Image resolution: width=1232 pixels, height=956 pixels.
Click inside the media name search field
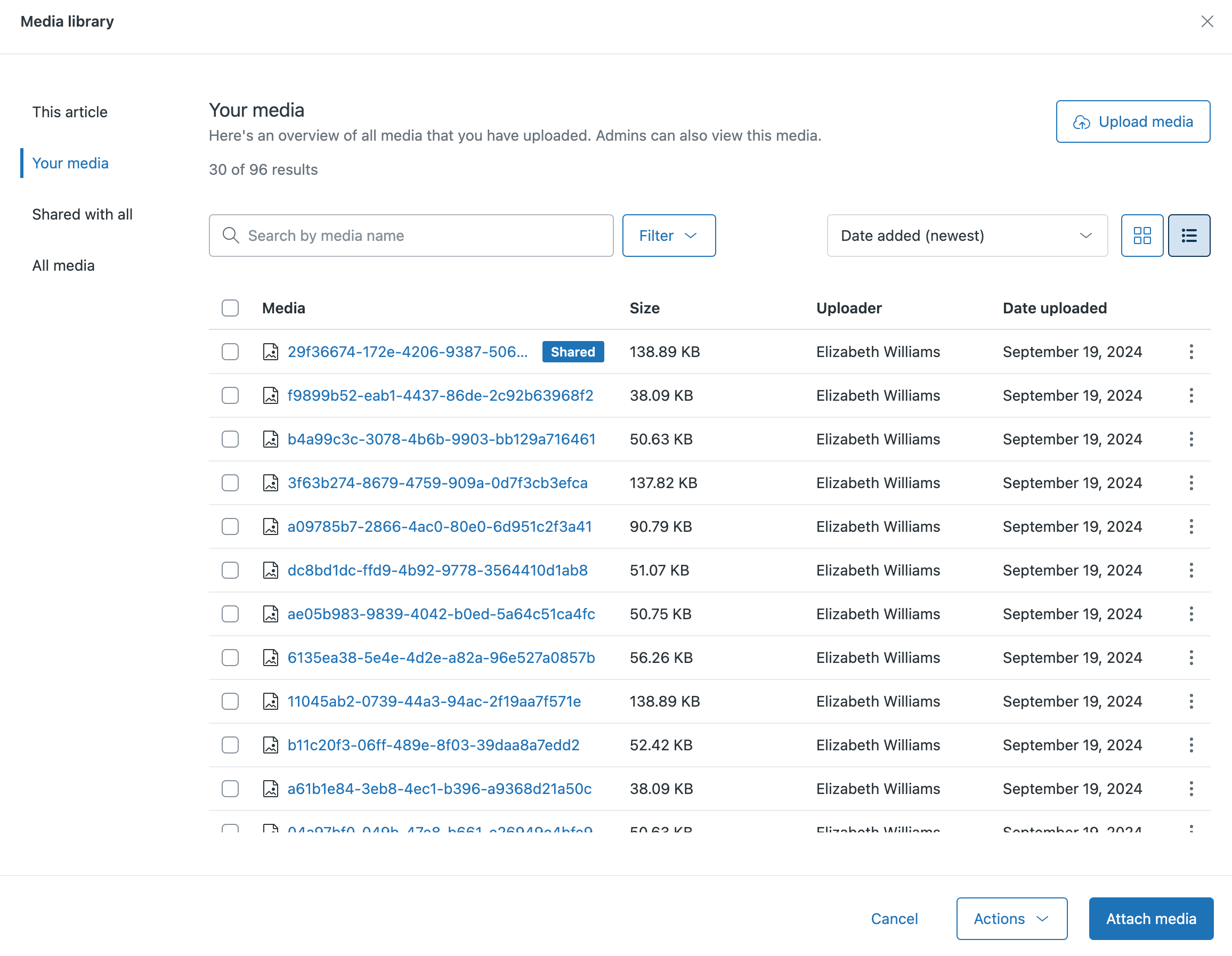(x=411, y=235)
